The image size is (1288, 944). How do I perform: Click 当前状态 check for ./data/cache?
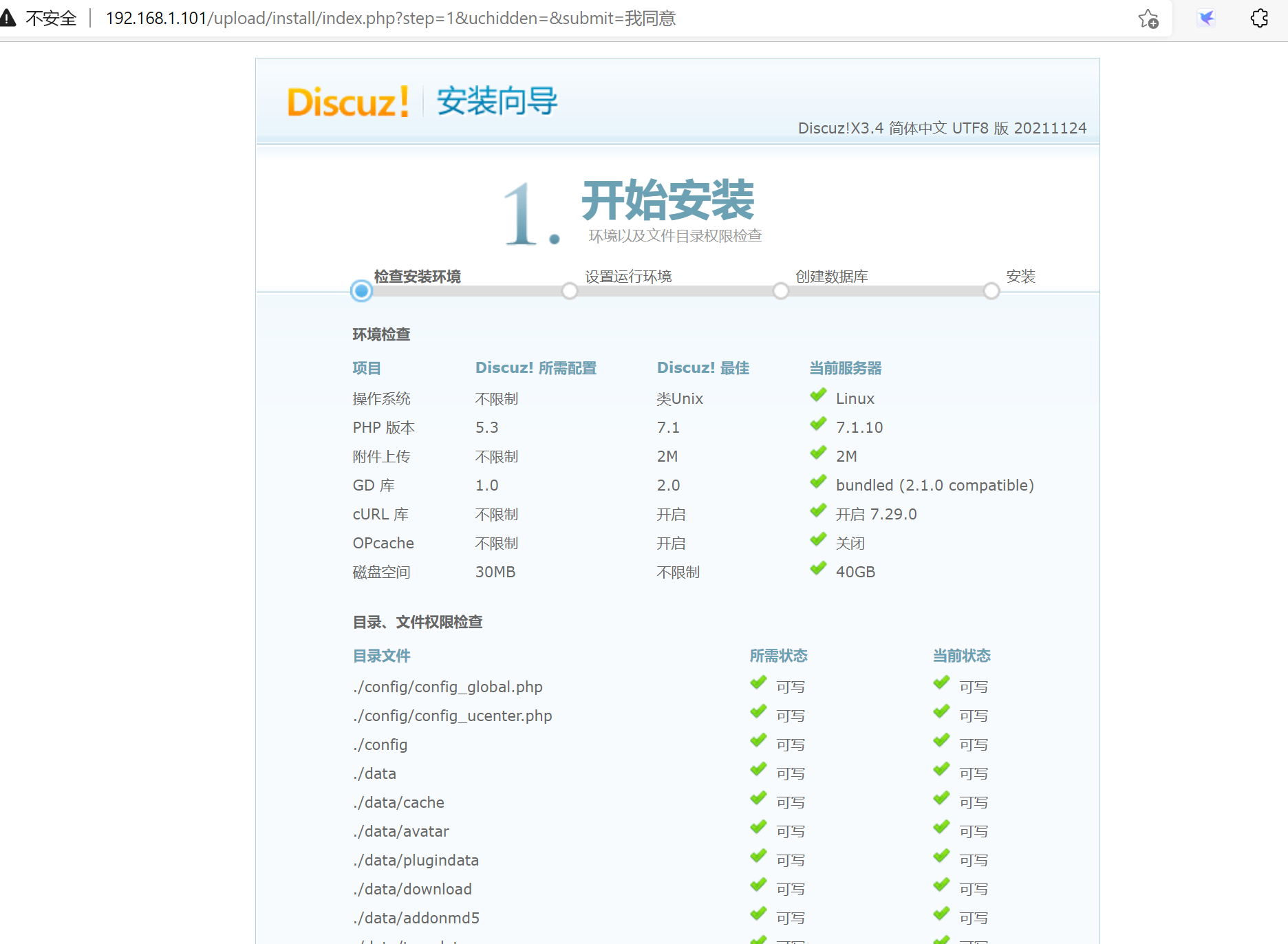coord(941,799)
